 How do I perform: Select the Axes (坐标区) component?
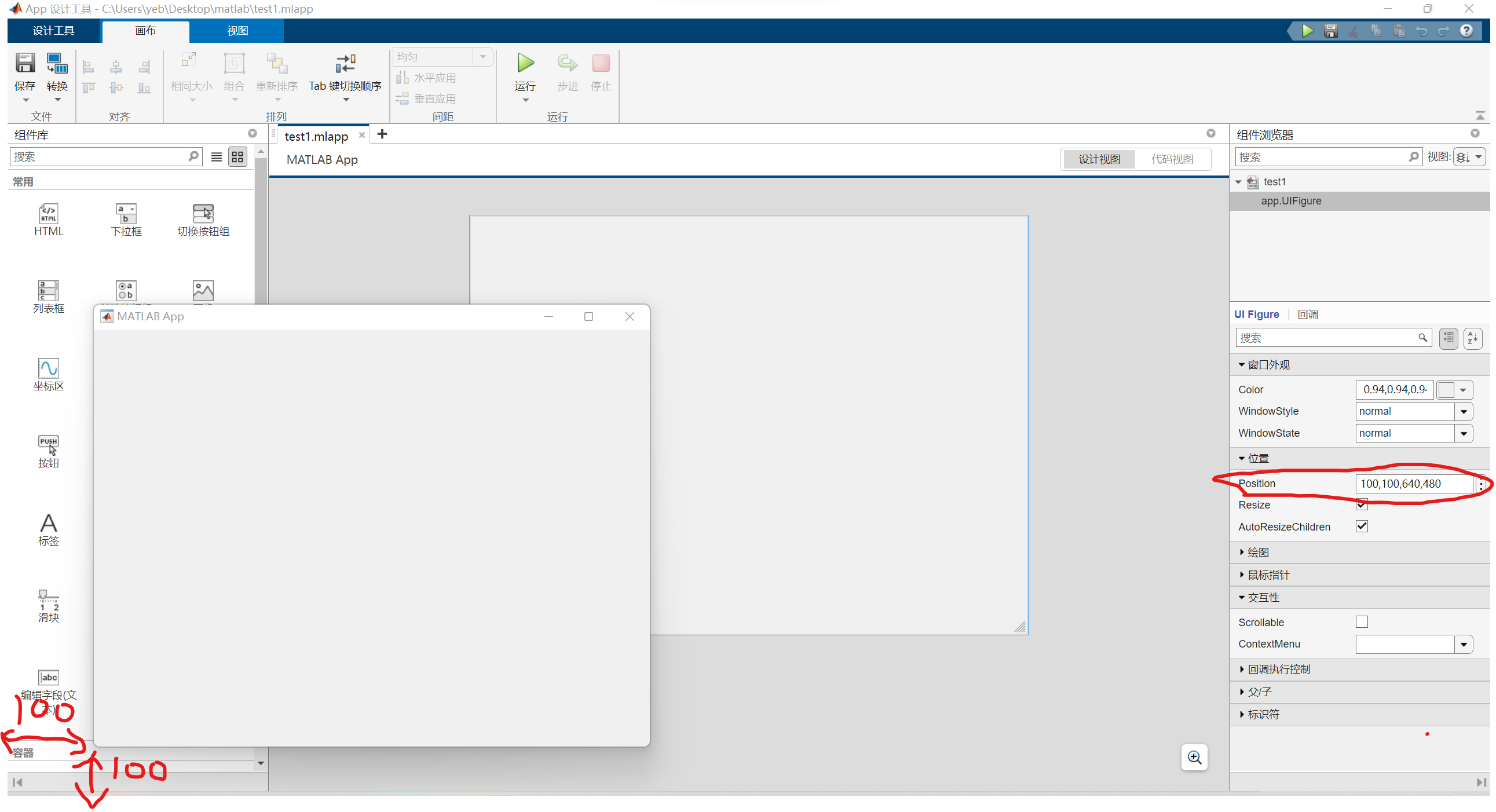point(48,368)
